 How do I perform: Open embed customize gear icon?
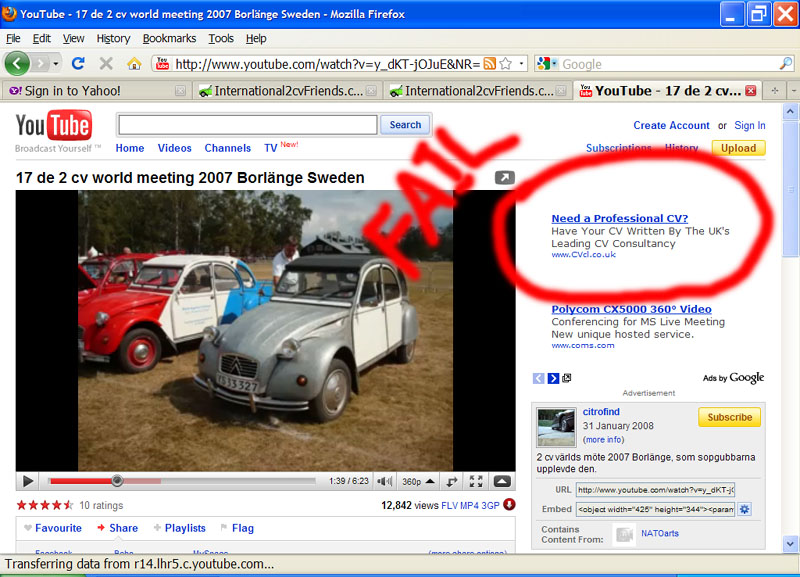coord(744,509)
